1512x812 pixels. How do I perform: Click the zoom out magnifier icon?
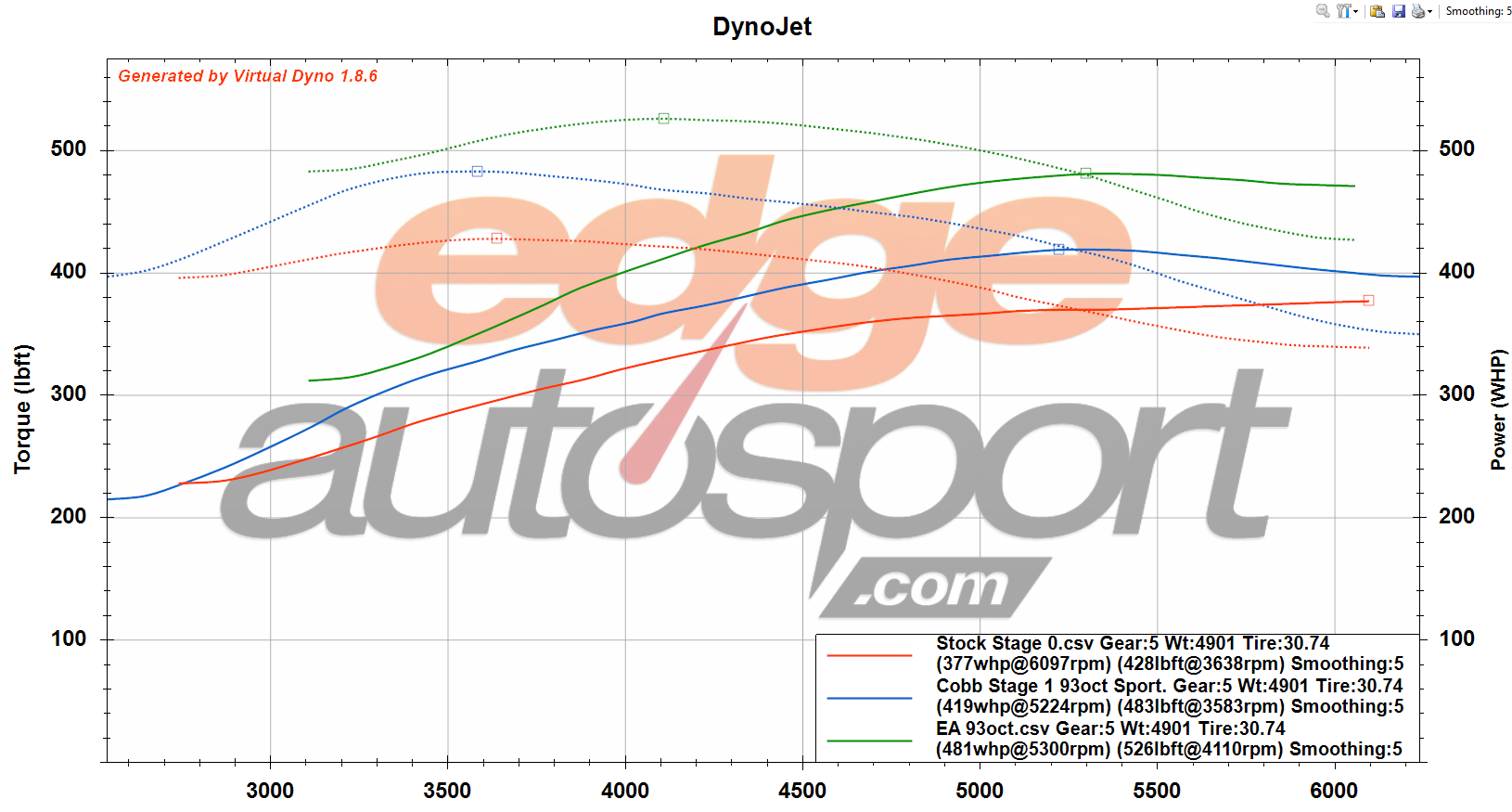(x=1323, y=11)
